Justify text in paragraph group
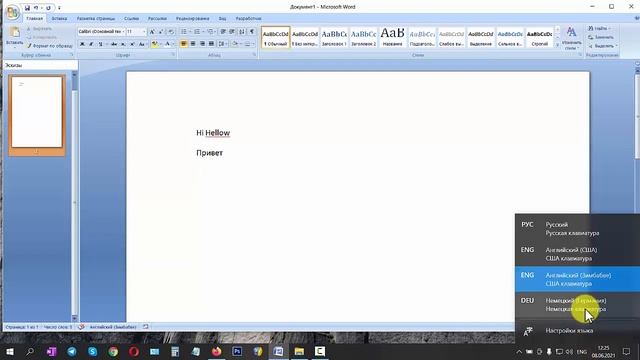Viewport: 640px width, 360px height. [211, 44]
